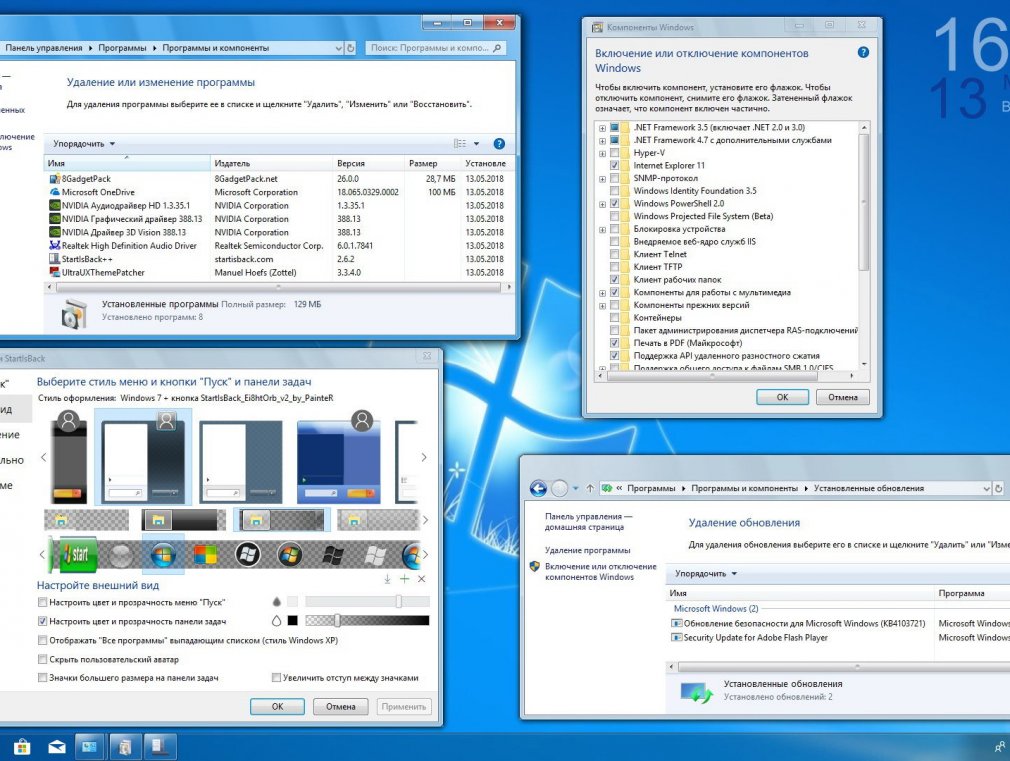This screenshot has width=1010, height=761.
Task: Open Упорядочить dropdown in Programs window
Action: tap(84, 144)
